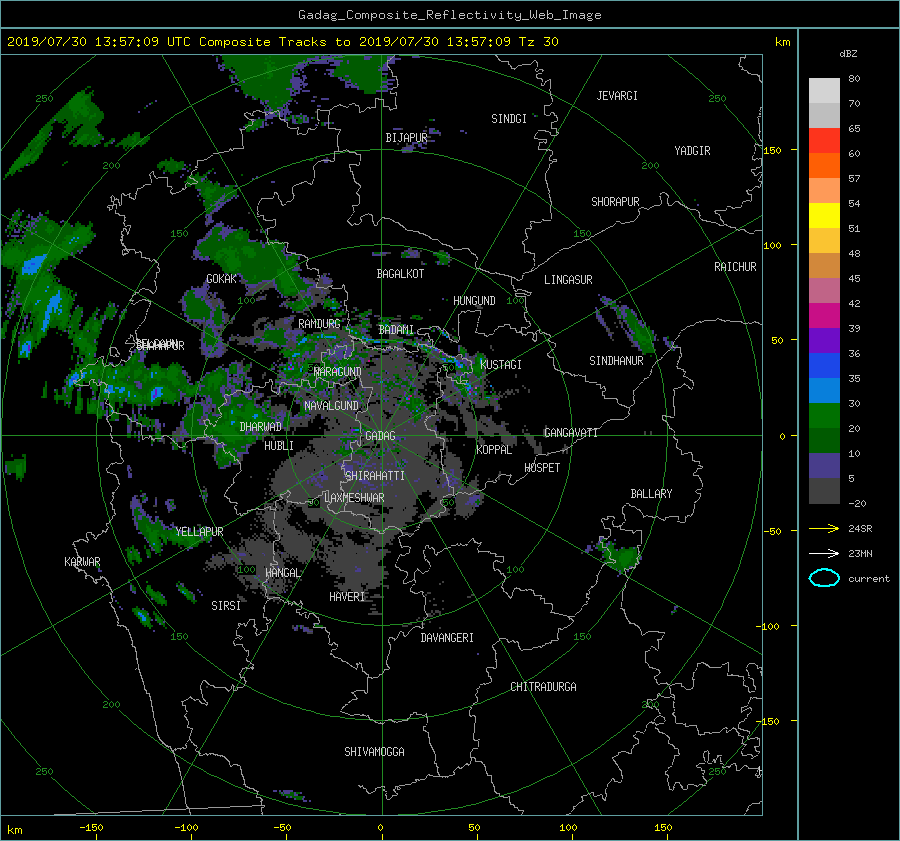Click the YADGIR city label
Image resolution: width=900 pixels, height=841 pixels.
tap(692, 150)
